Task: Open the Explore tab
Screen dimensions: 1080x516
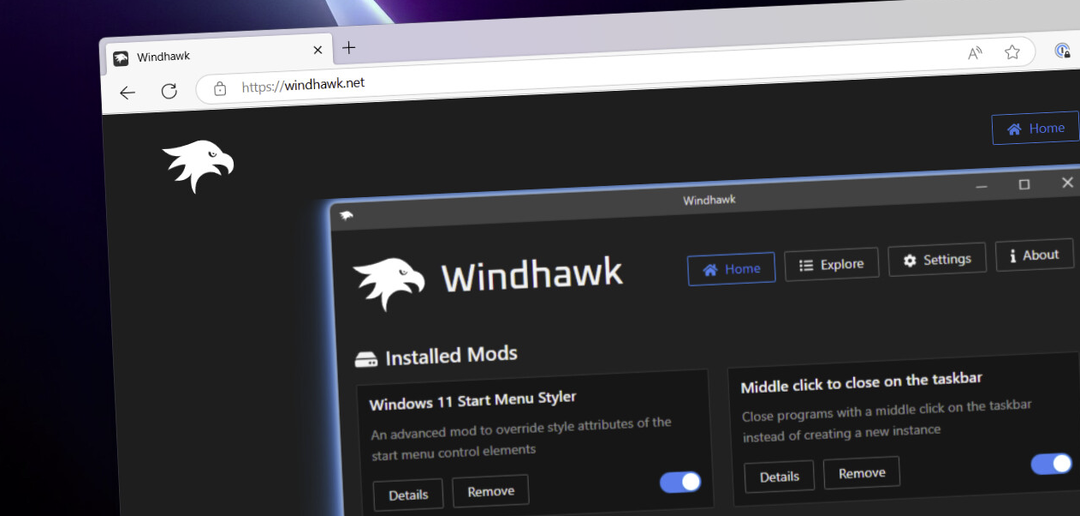Action: click(832, 265)
